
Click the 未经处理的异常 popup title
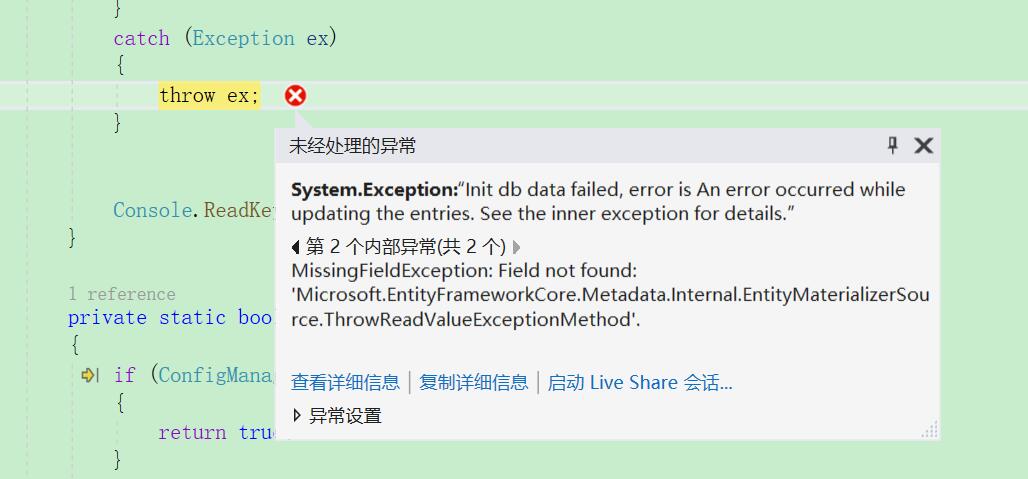(x=352, y=146)
